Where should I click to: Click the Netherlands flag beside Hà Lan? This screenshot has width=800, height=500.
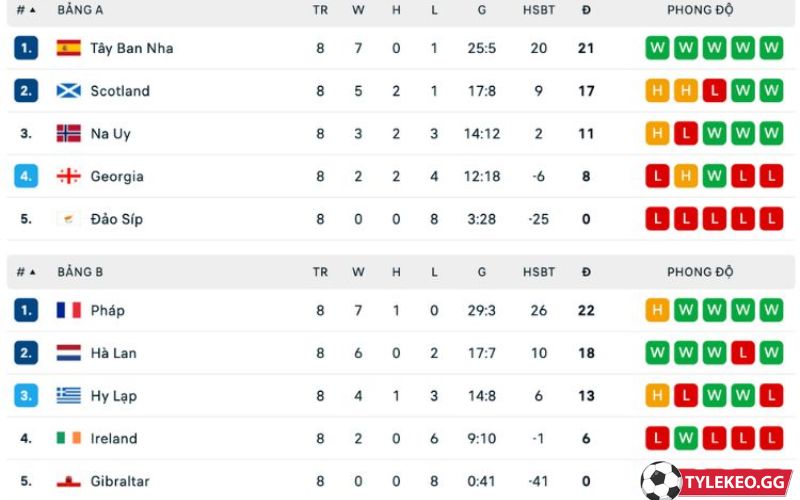pos(68,353)
